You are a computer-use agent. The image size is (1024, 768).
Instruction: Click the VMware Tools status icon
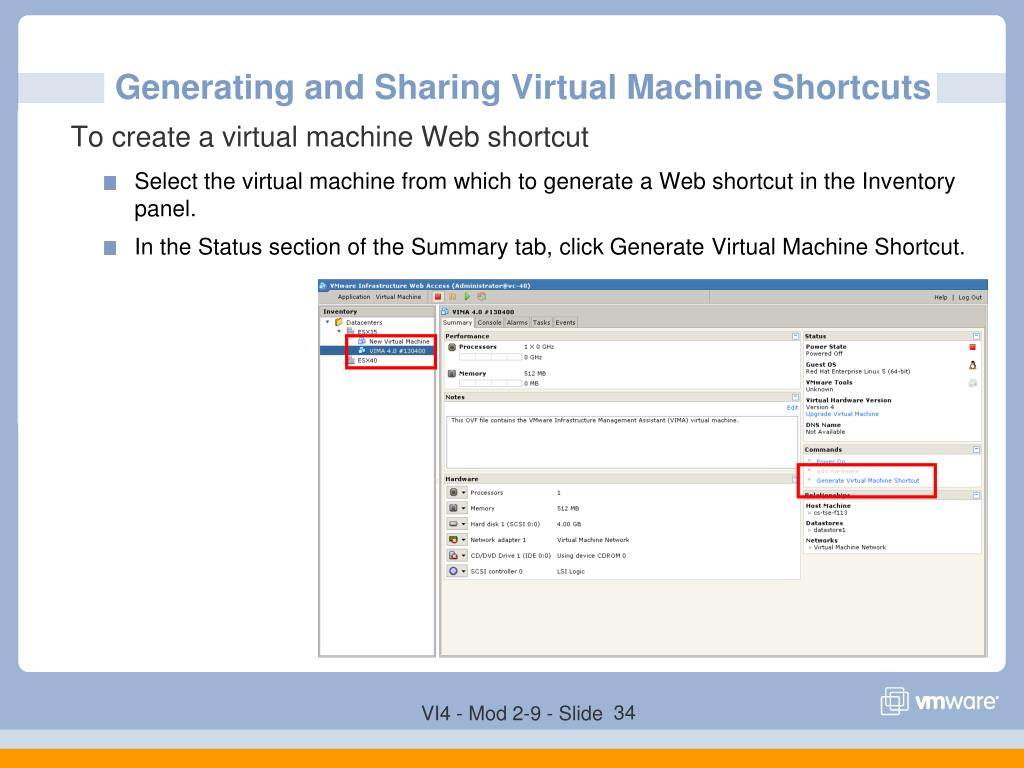point(972,383)
